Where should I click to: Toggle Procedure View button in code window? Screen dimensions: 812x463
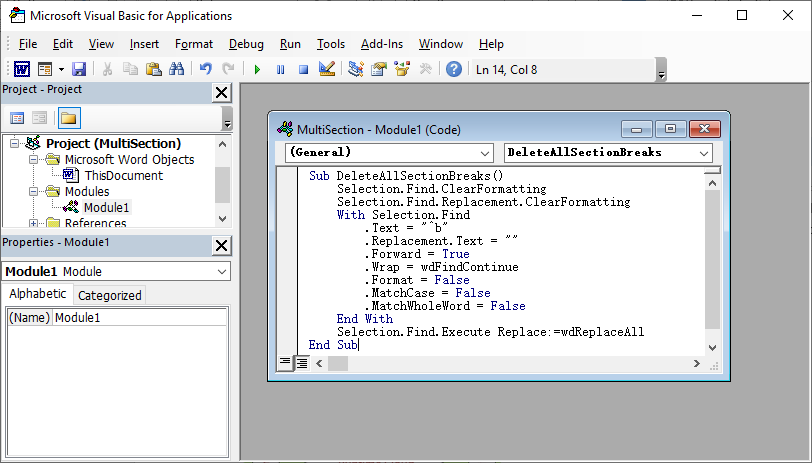click(x=285, y=363)
